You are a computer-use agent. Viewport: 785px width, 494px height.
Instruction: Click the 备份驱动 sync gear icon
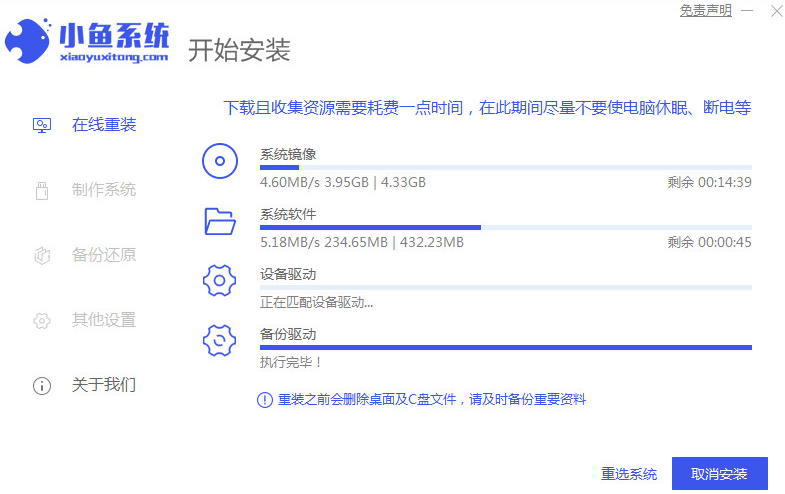pos(219,340)
